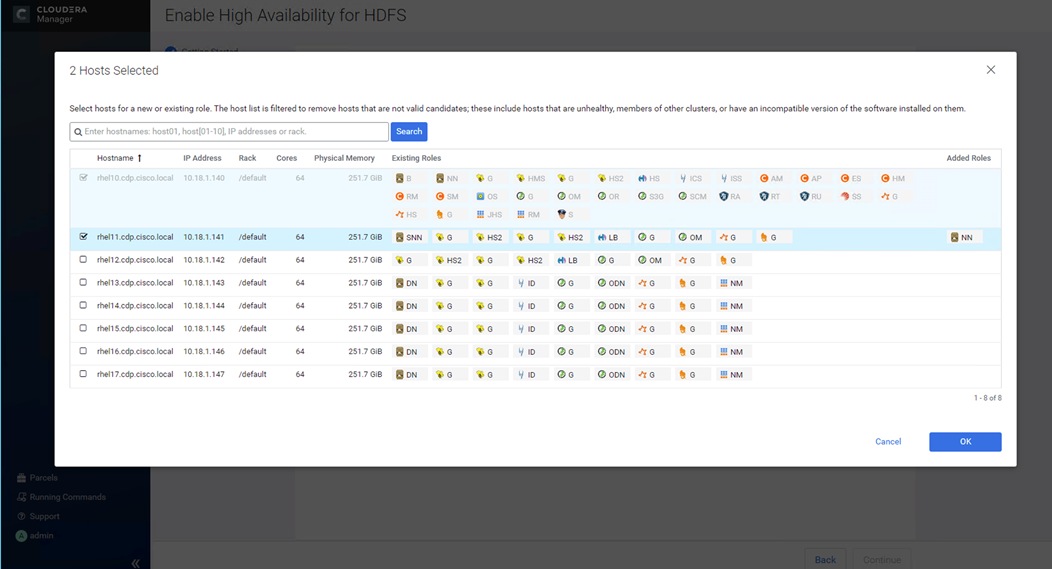
Task: Click the JHS role badge on rhel10 row
Action: pos(489,215)
